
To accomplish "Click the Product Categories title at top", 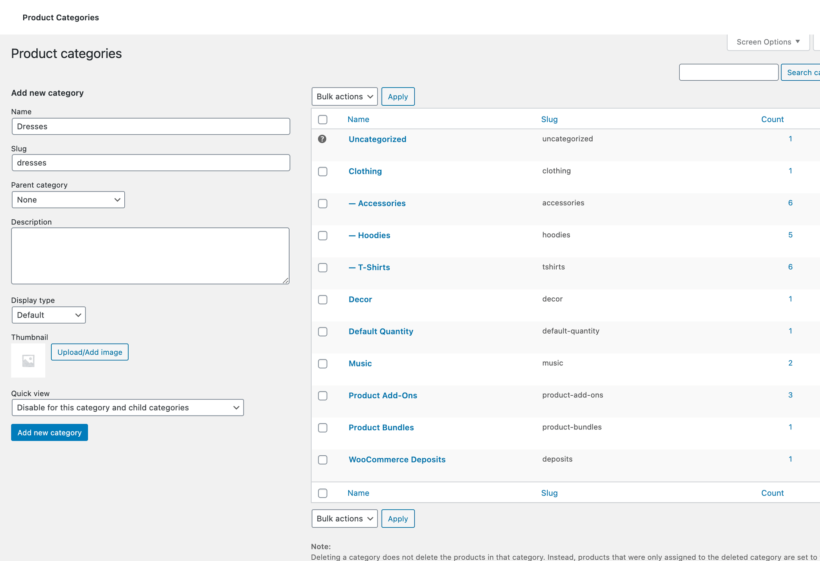I will [x=61, y=17].
